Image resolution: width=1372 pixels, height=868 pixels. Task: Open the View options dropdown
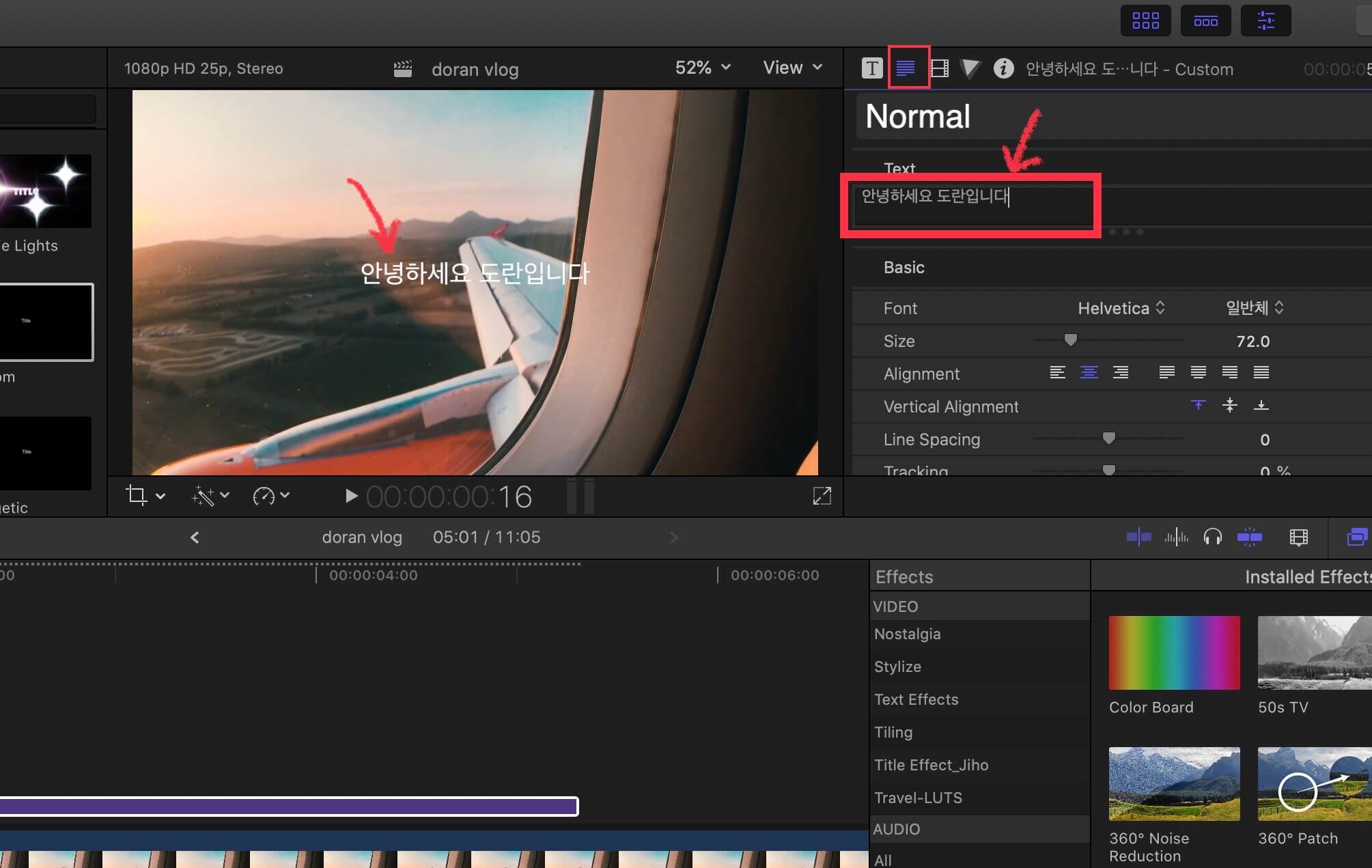[792, 68]
